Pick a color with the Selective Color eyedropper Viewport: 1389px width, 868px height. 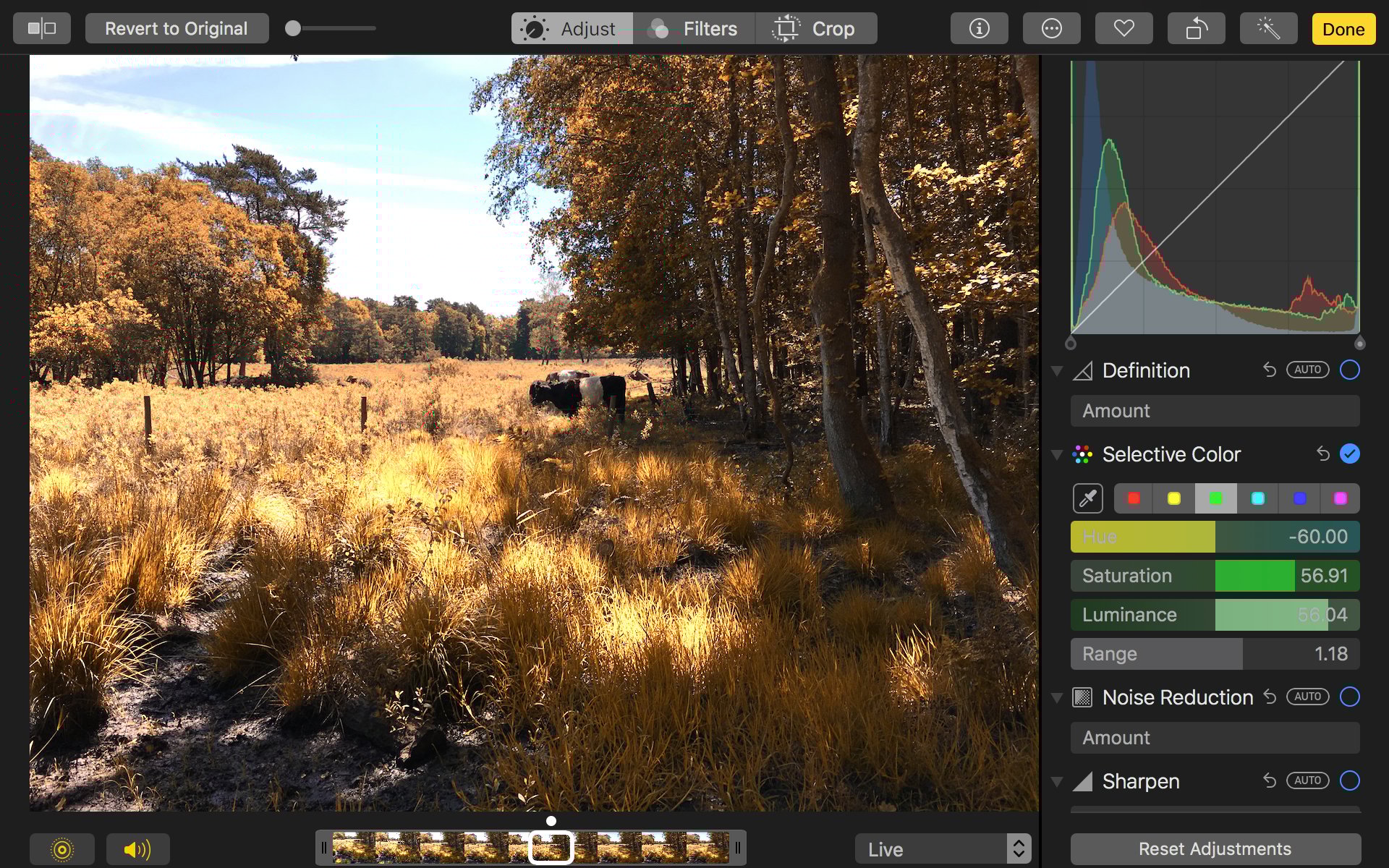pyautogui.click(x=1087, y=498)
